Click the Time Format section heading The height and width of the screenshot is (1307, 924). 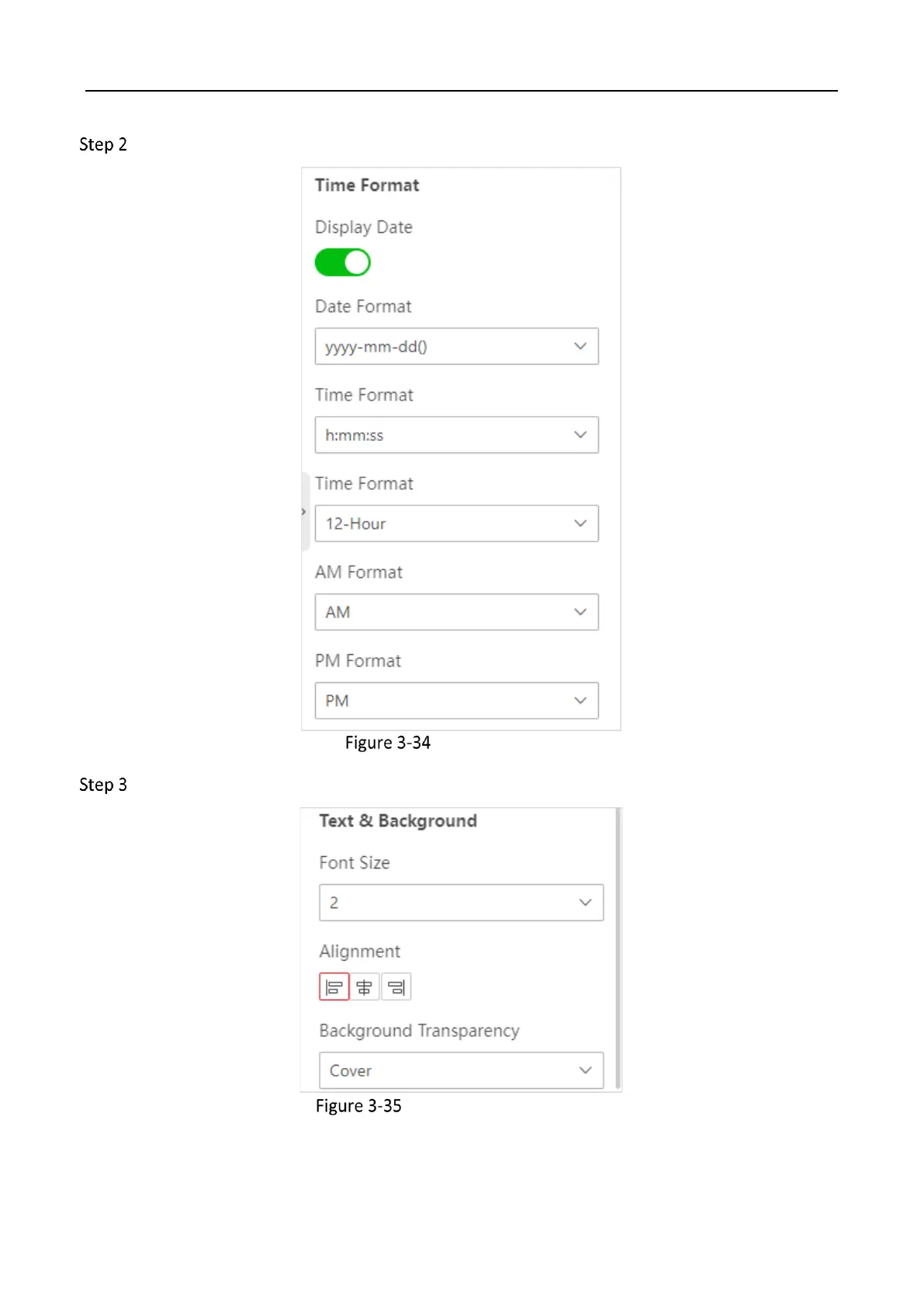(x=367, y=185)
